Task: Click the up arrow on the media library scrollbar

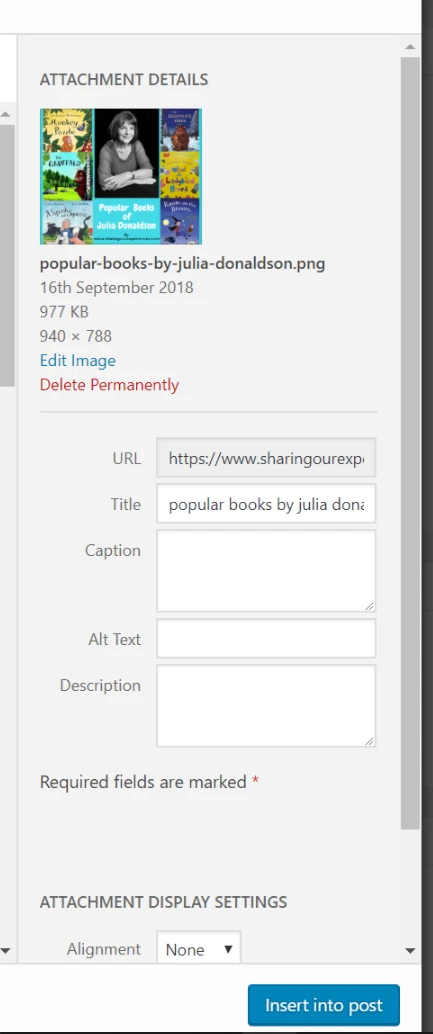Action: pyautogui.click(x=5, y=115)
